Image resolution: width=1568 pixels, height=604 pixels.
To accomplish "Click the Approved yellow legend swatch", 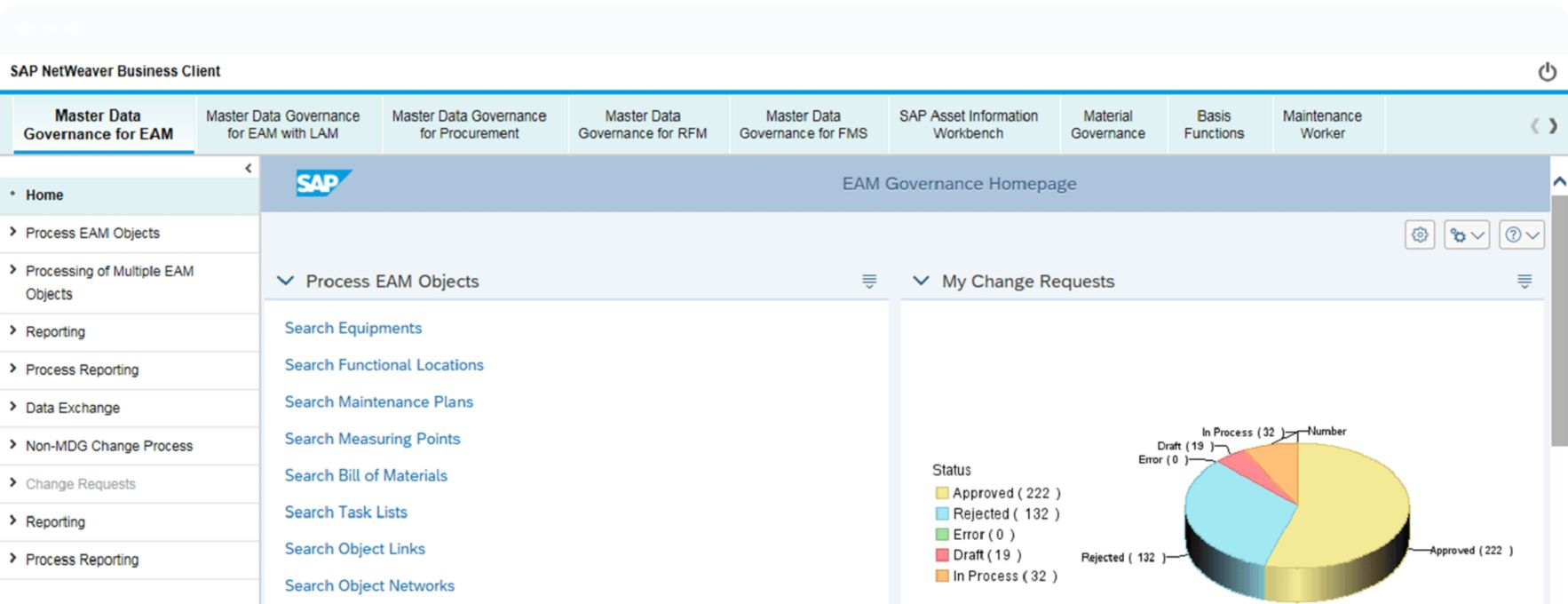I will click(x=942, y=493).
